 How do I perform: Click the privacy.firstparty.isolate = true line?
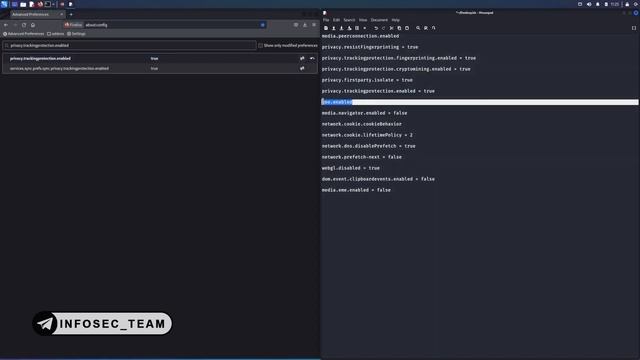367,80
